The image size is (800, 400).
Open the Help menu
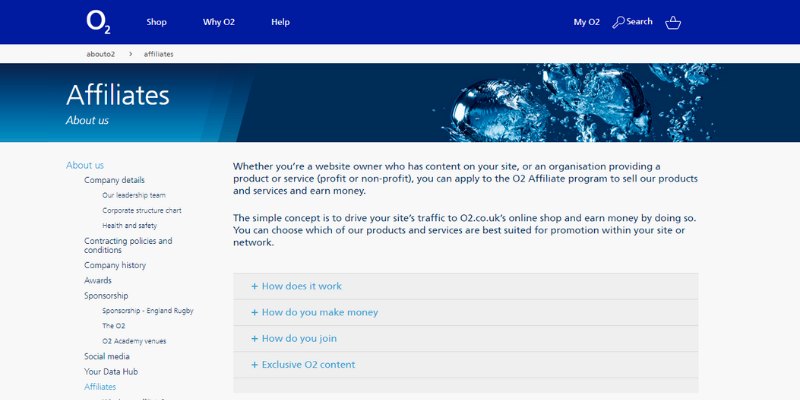click(x=281, y=22)
